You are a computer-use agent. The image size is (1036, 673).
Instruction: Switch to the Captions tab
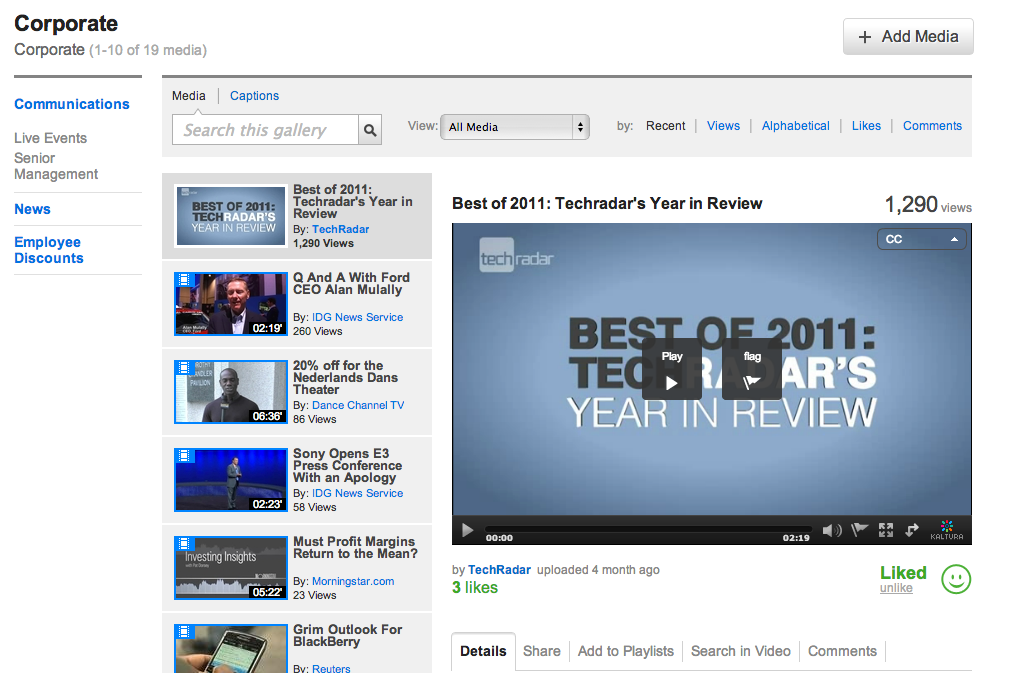point(254,96)
